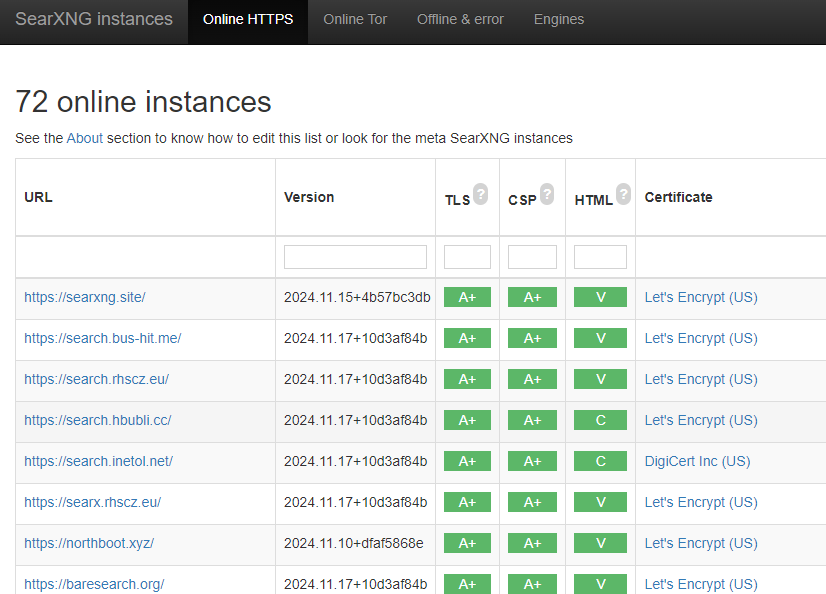This screenshot has width=826, height=594.
Task: Open Let's Encrypt certificate for search.hbubli.cc
Action: [x=701, y=420]
